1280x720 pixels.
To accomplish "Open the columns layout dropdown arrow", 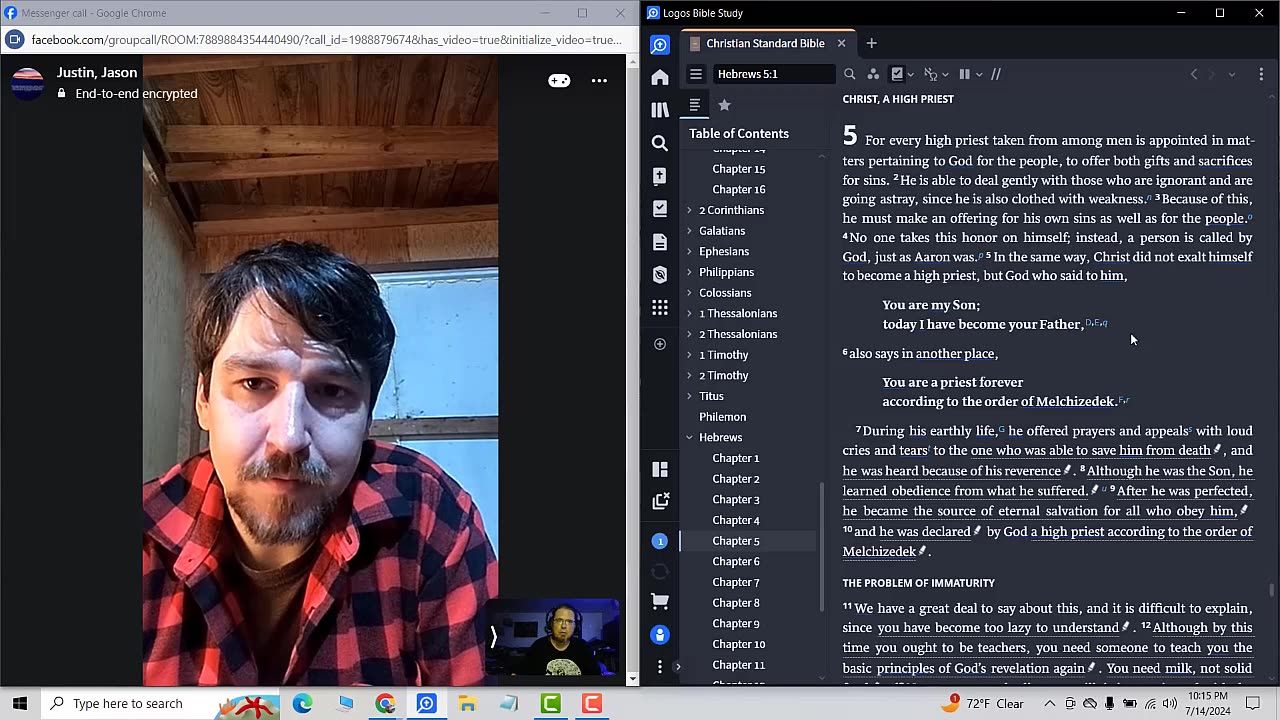I will click(x=978, y=74).
